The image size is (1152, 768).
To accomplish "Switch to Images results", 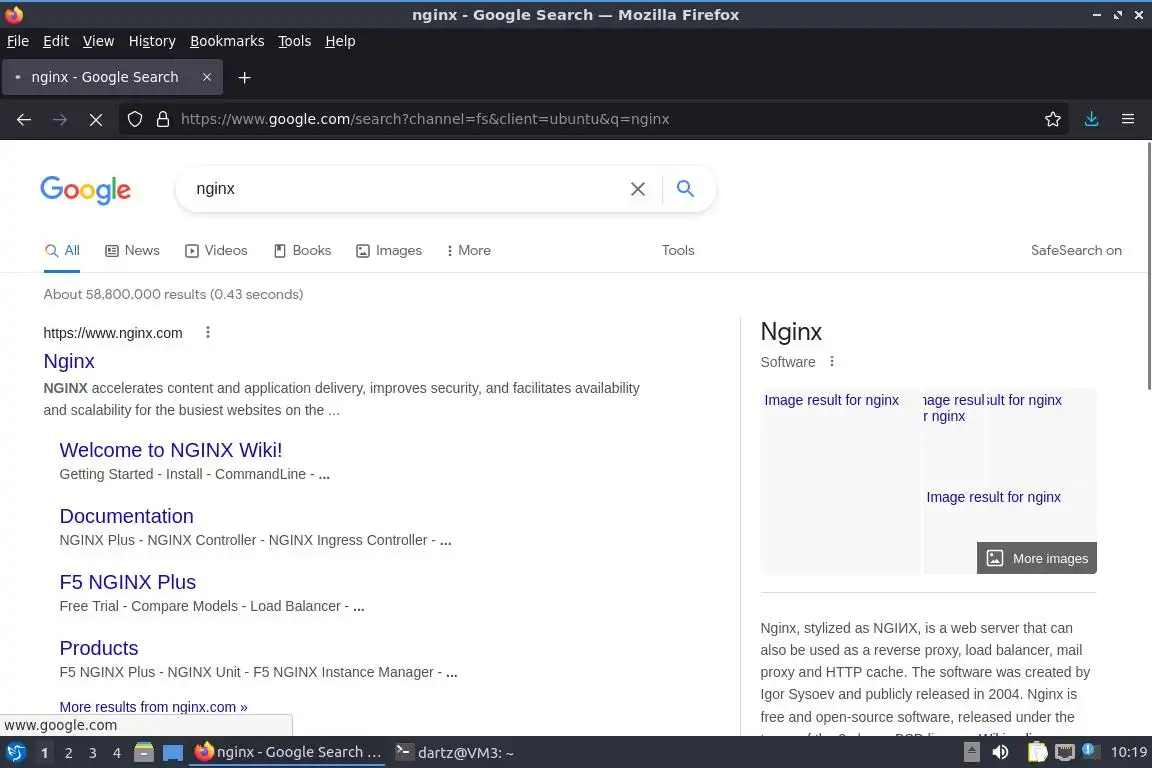I will [389, 251].
